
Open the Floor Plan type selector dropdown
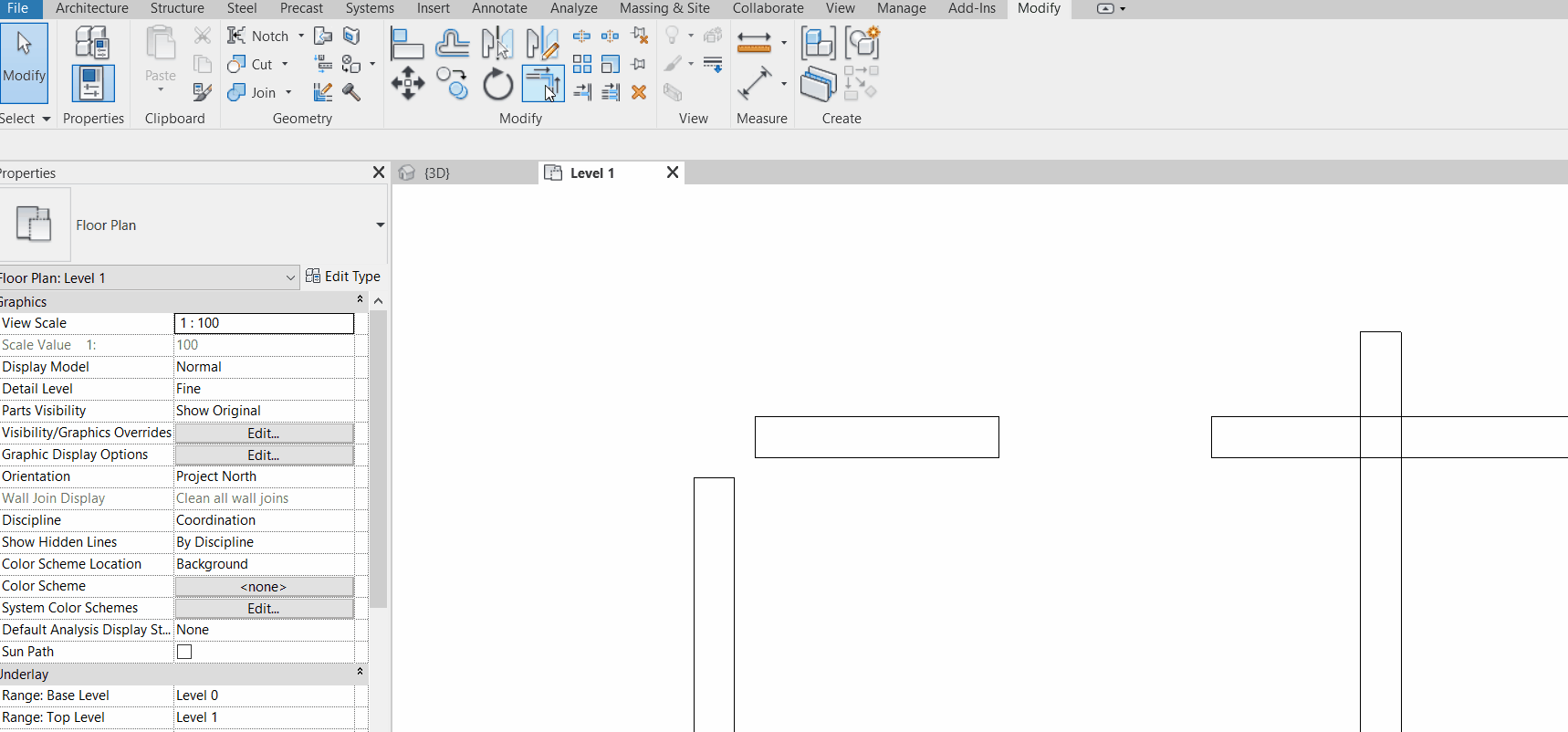click(380, 225)
